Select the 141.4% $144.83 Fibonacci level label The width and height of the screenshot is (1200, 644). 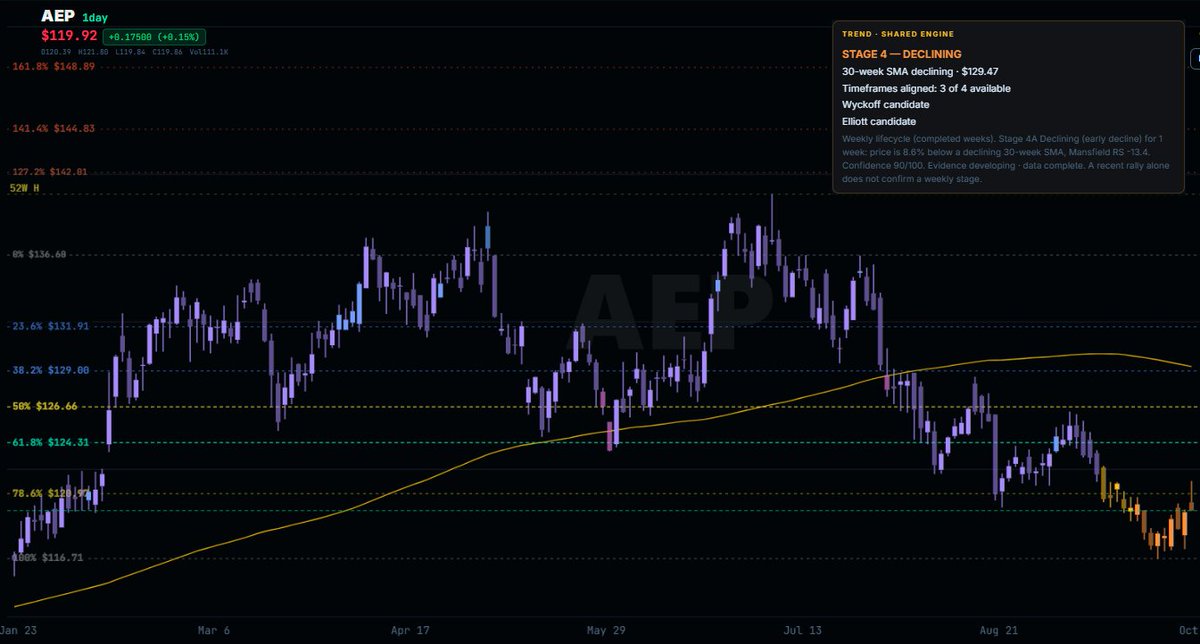point(53,129)
